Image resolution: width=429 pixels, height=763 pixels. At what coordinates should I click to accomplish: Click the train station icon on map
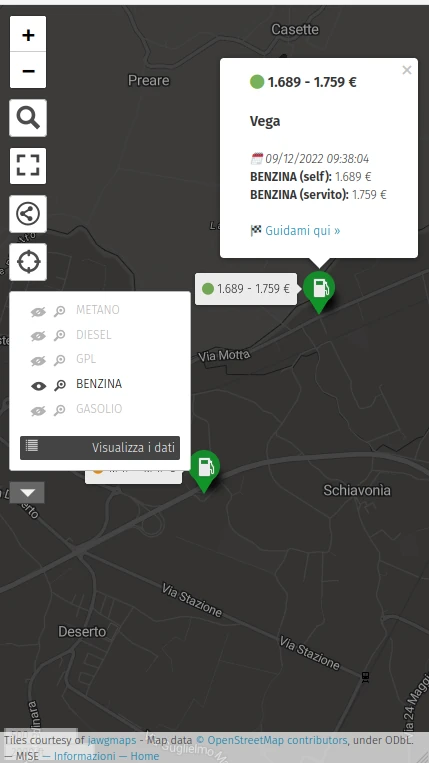tap(365, 677)
